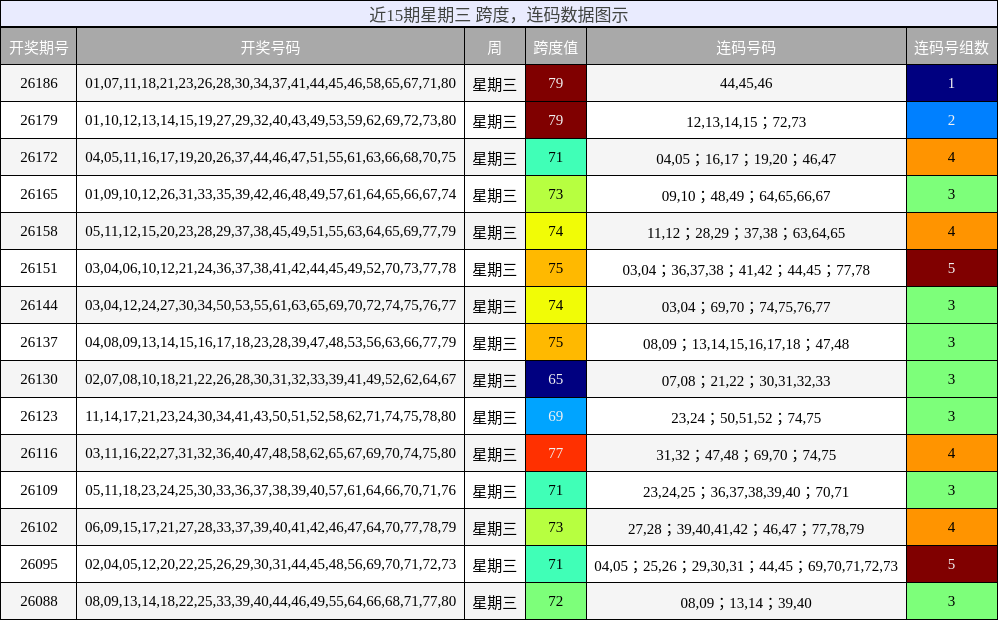
Task: Click orange span value 75 in row 26151
Action: pos(556,268)
